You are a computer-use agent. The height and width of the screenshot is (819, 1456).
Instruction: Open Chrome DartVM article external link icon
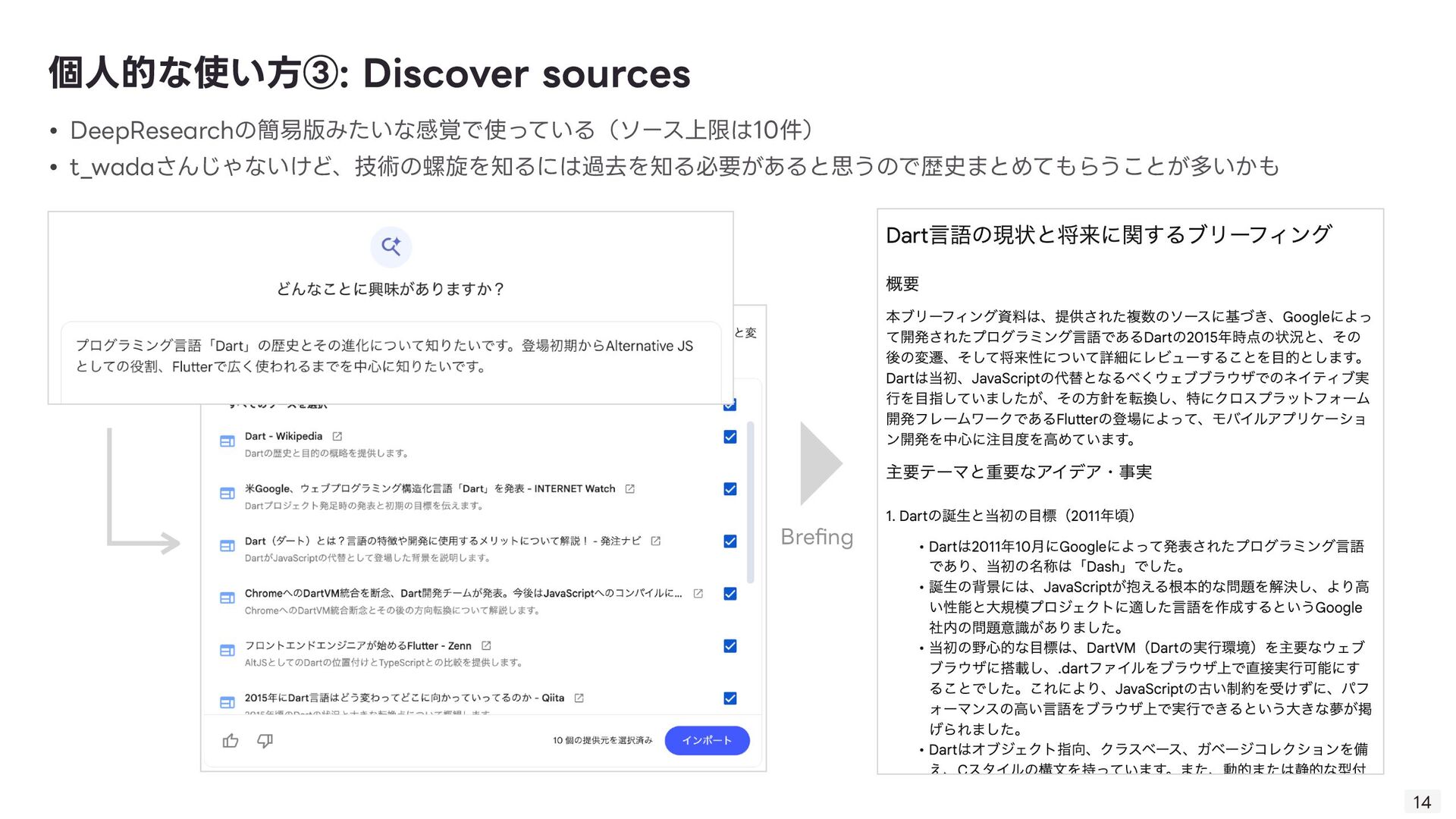click(698, 594)
